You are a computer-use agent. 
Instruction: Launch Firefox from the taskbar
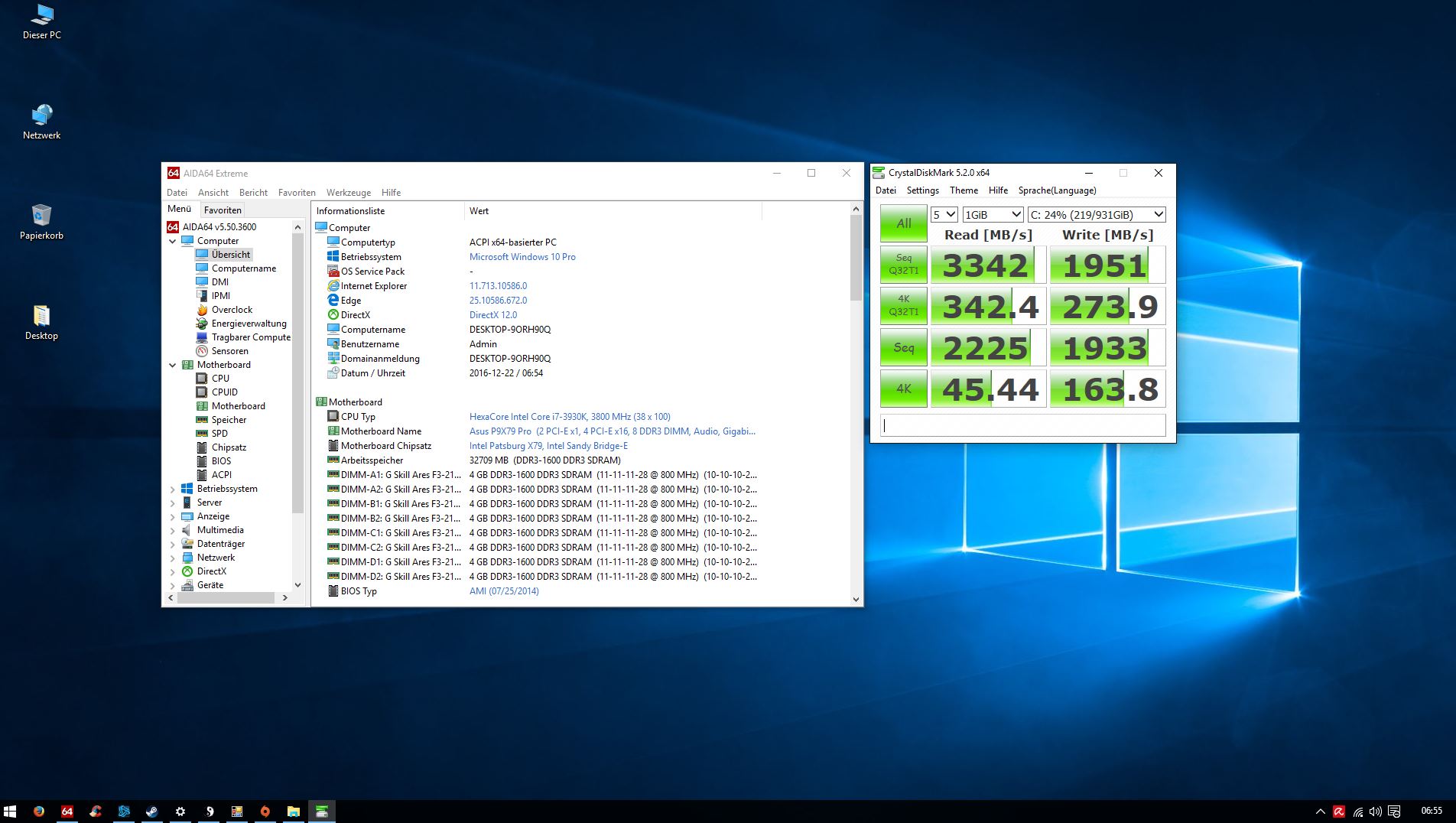[39, 812]
